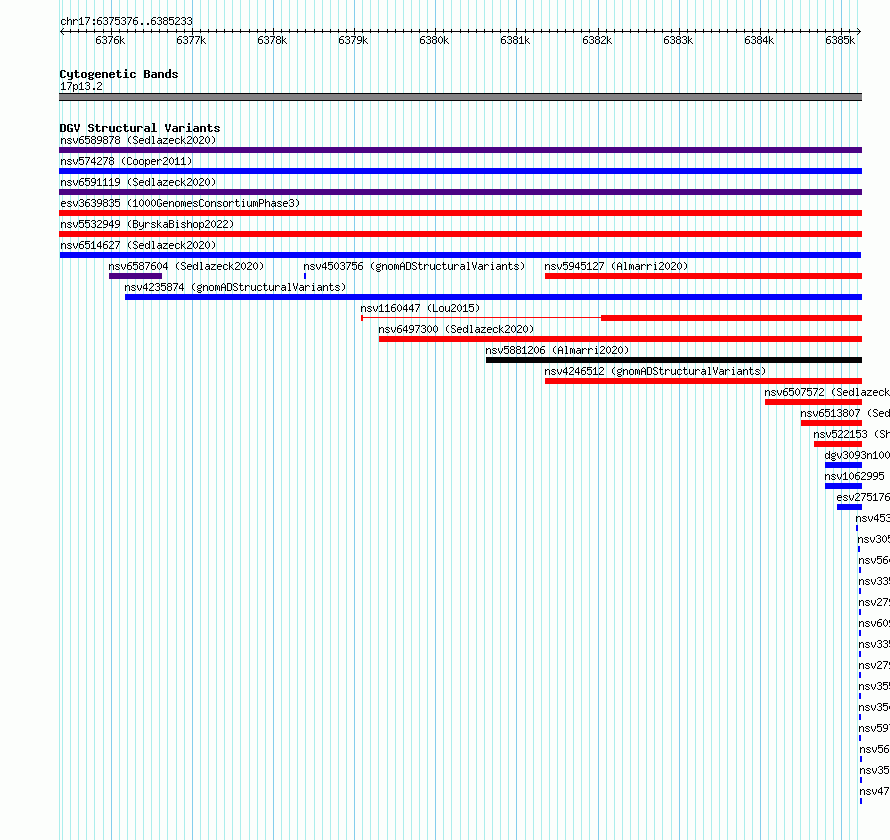The width and height of the screenshot is (890, 840).
Task: Click the 6379k ruler tick label
Action: click(353, 40)
